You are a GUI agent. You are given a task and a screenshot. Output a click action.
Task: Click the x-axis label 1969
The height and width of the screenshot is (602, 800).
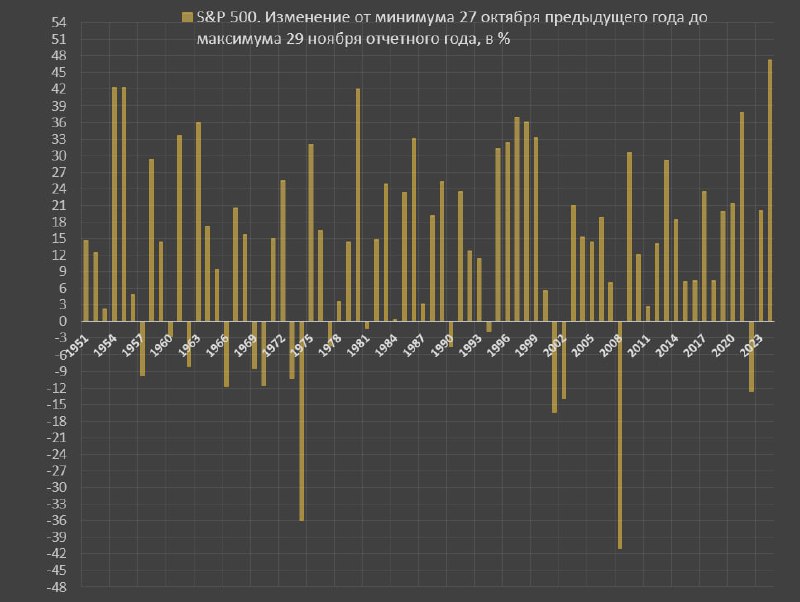tap(246, 346)
